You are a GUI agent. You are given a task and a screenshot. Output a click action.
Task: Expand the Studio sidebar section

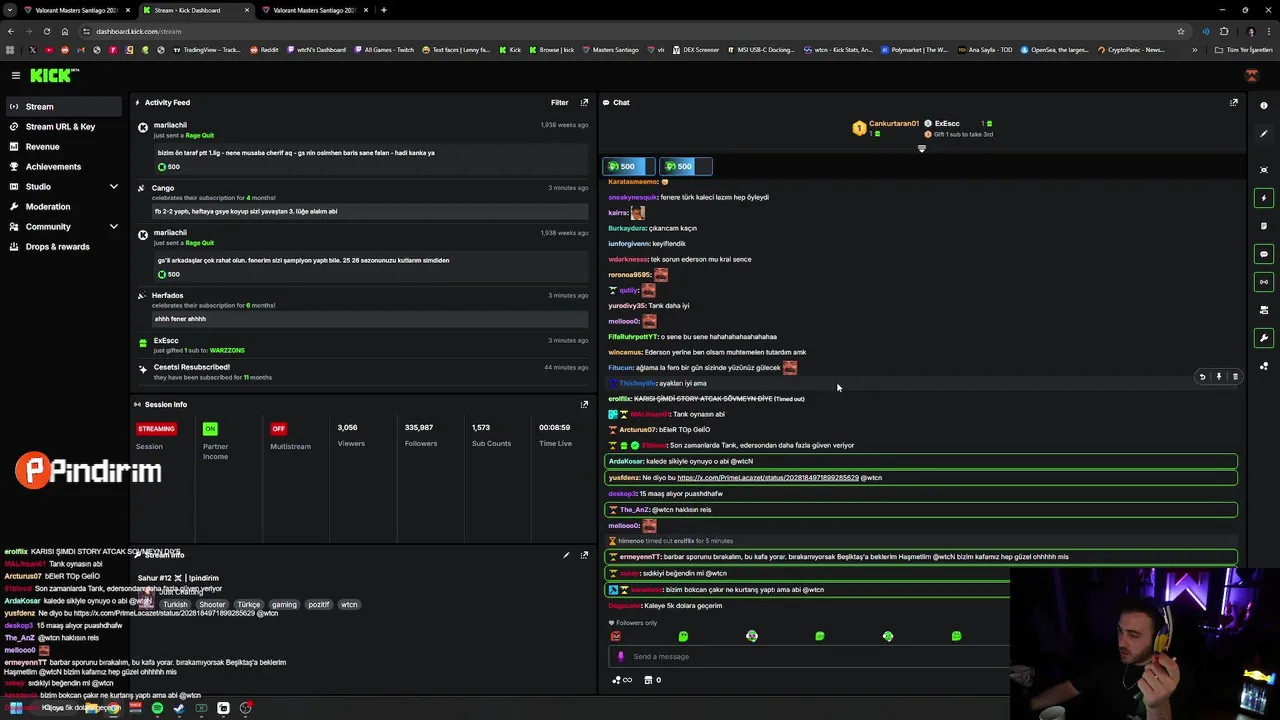point(113,186)
